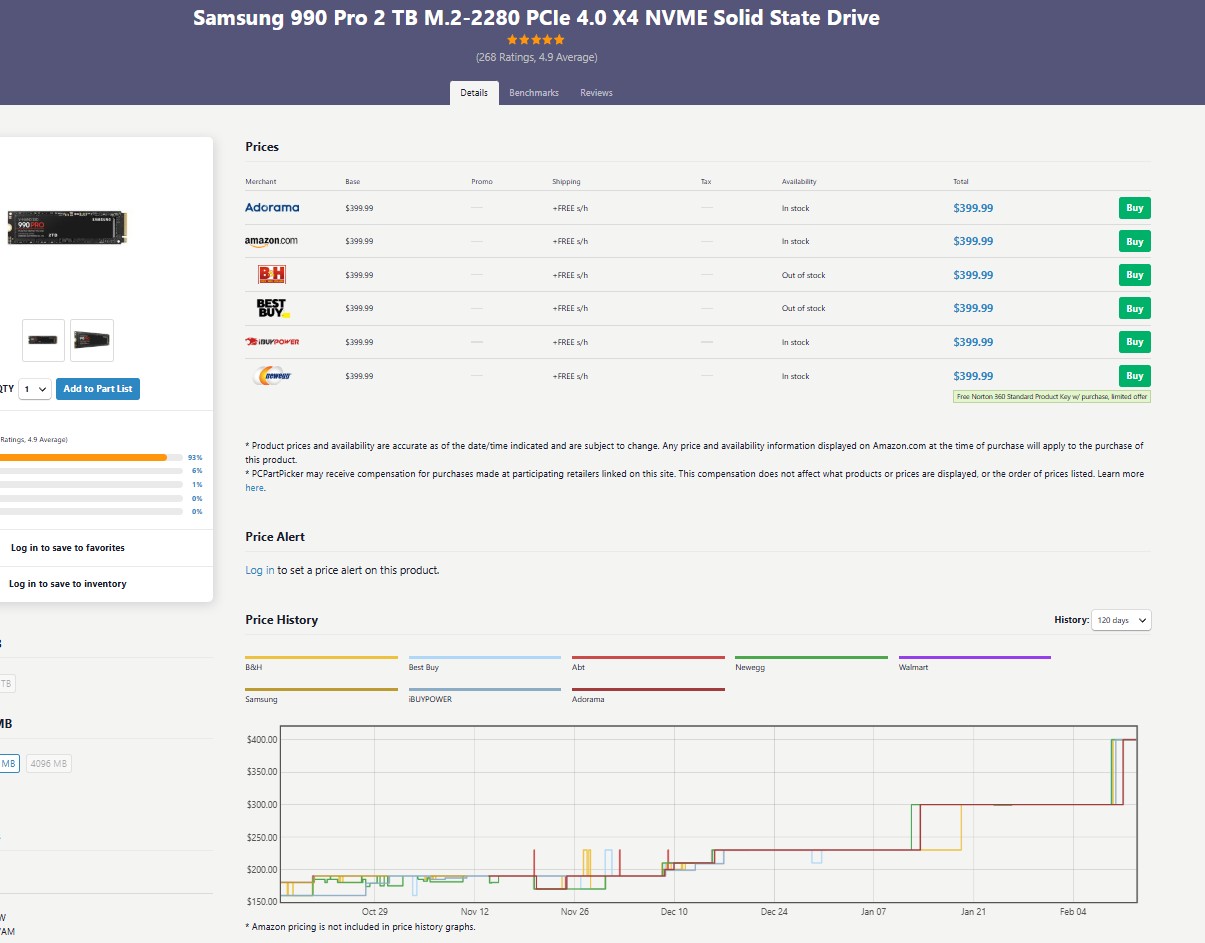Click Buy in the Best Buy row
Viewport: 1205px width, 943px height.
pos(1135,308)
